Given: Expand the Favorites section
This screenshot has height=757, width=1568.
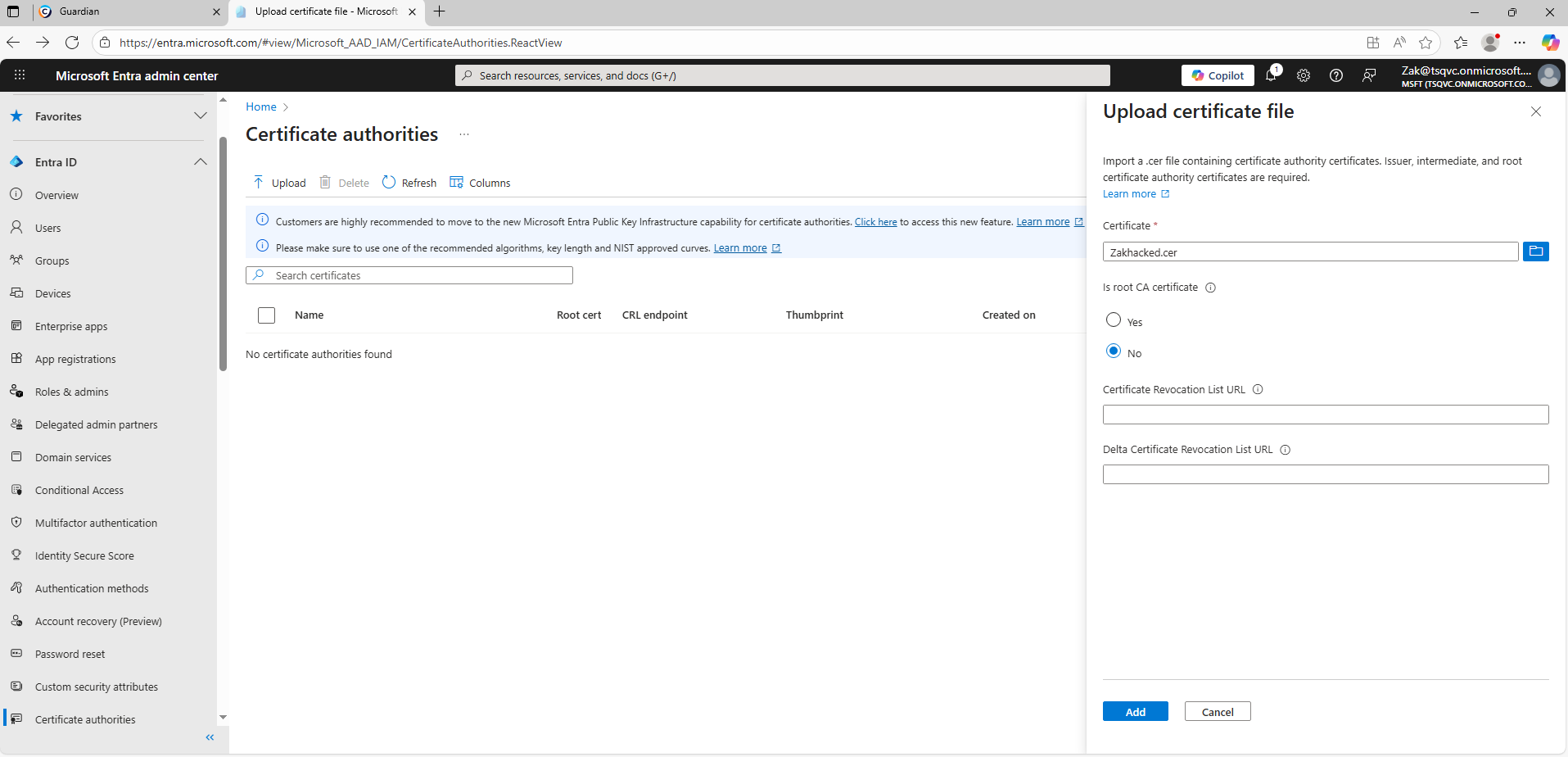Looking at the screenshot, I should (200, 116).
